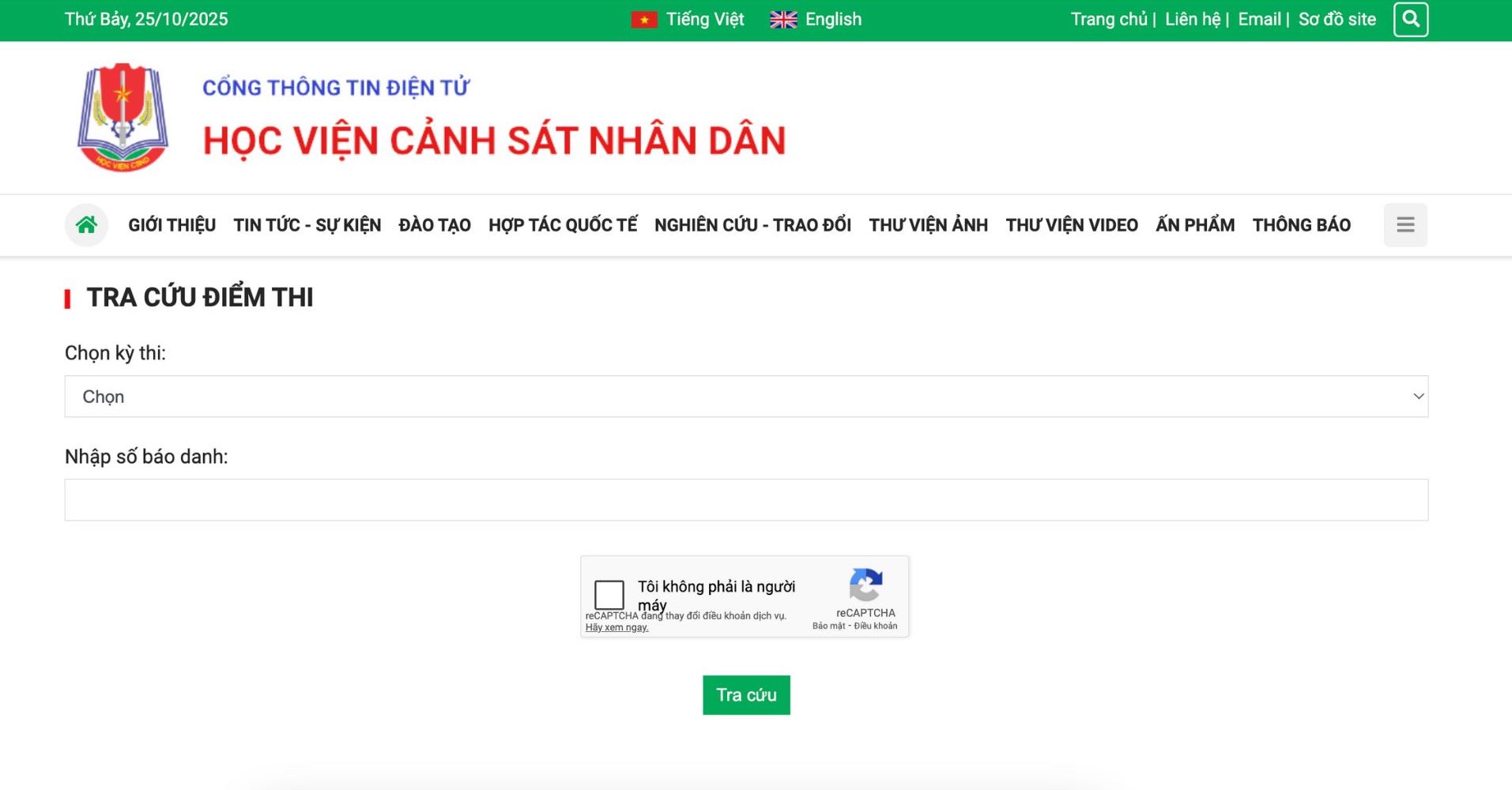Select the THÔNG BÁO menu item

click(x=1301, y=225)
